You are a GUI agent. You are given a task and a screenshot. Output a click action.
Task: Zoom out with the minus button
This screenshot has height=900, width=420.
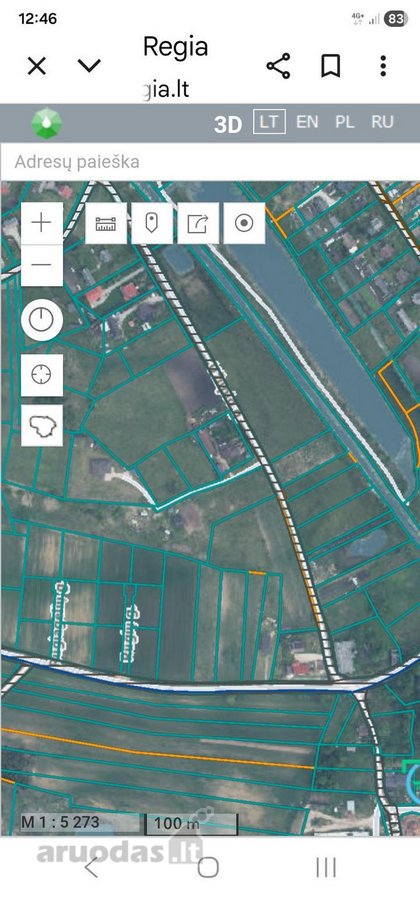click(41, 265)
